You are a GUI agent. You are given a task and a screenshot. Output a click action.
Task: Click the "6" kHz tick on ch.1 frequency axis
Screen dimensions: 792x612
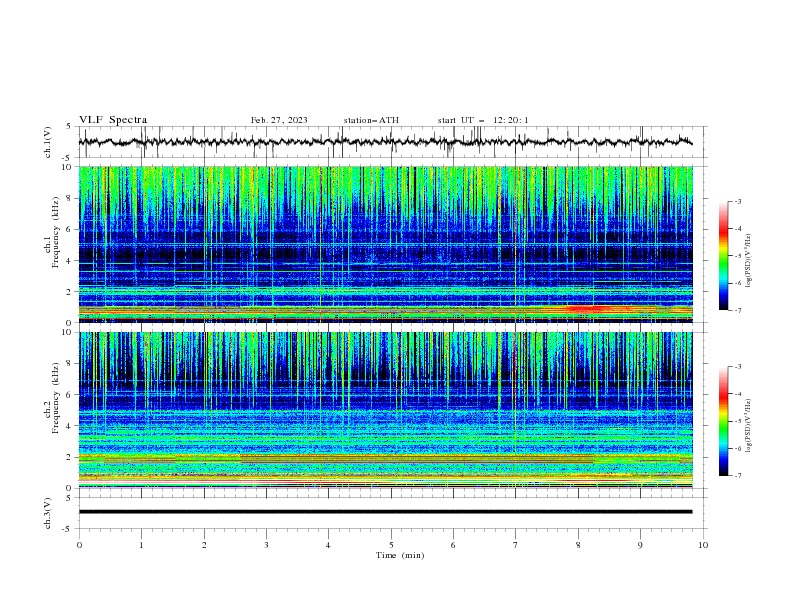click(71, 230)
